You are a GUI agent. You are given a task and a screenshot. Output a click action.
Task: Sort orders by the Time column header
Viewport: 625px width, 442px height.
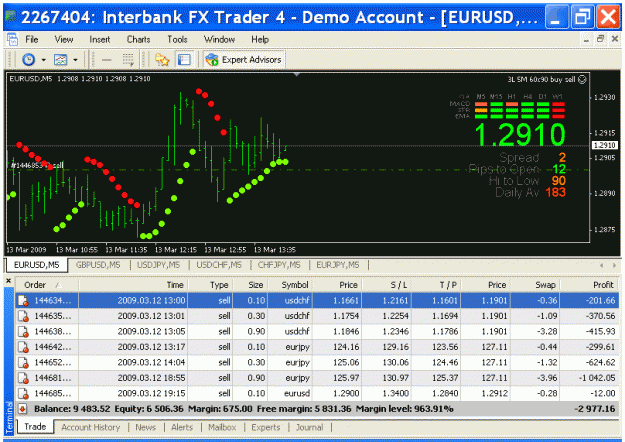[133, 285]
